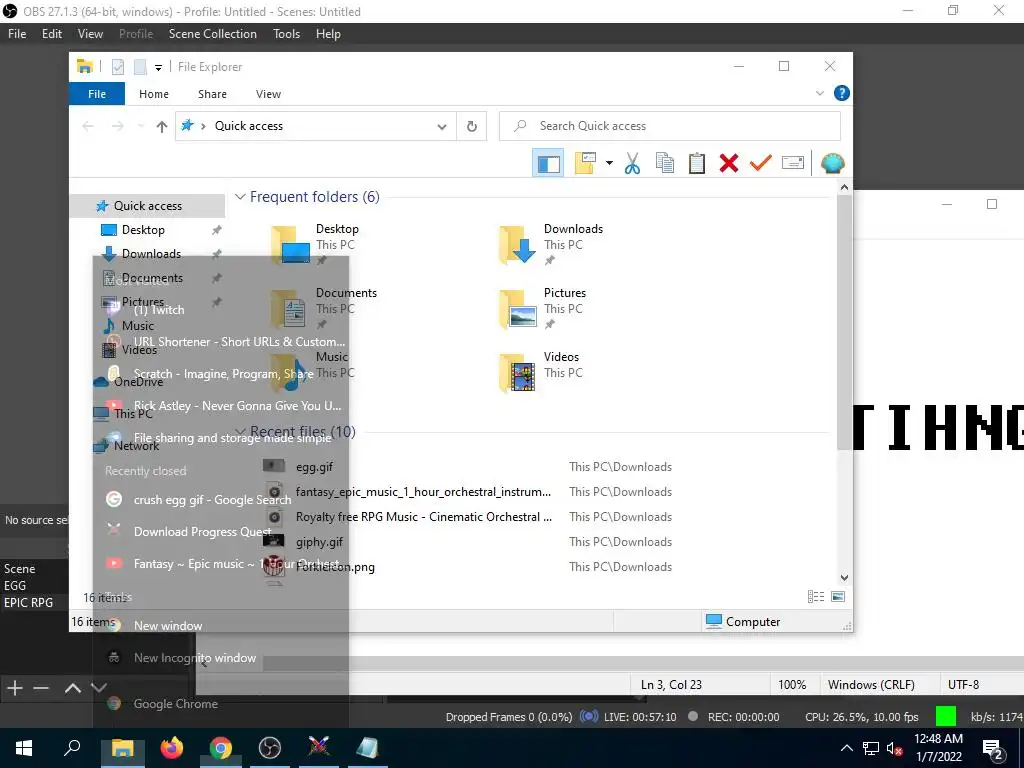This screenshot has width=1024, height=768.
Task: Click the red X Delete icon
Action: pyautogui.click(x=728, y=163)
